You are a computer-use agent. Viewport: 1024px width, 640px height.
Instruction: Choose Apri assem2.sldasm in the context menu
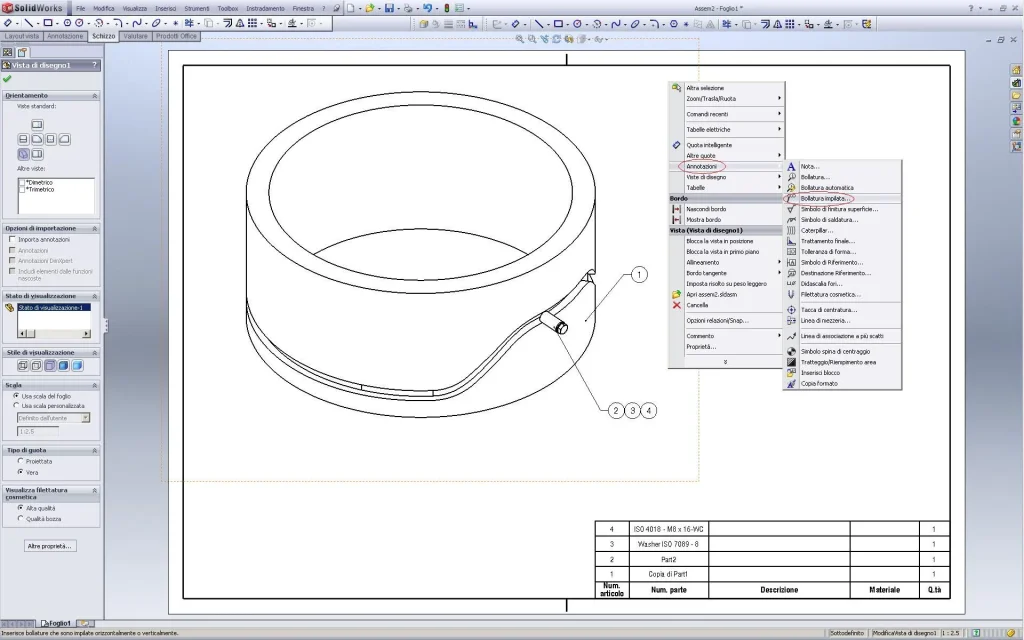(x=726, y=295)
